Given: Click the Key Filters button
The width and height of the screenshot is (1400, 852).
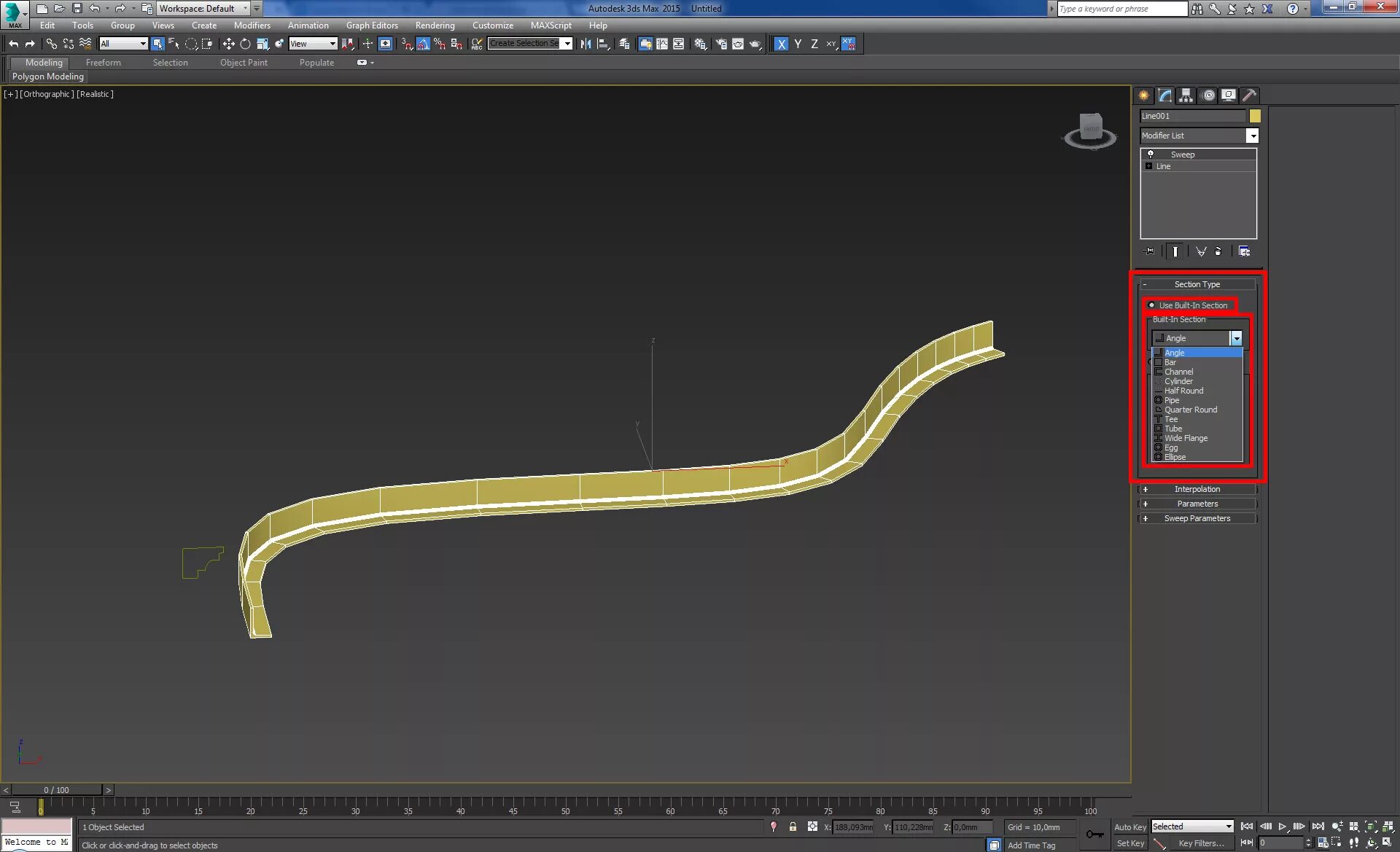Looking at the screenshot, I should pos(1201,843).
